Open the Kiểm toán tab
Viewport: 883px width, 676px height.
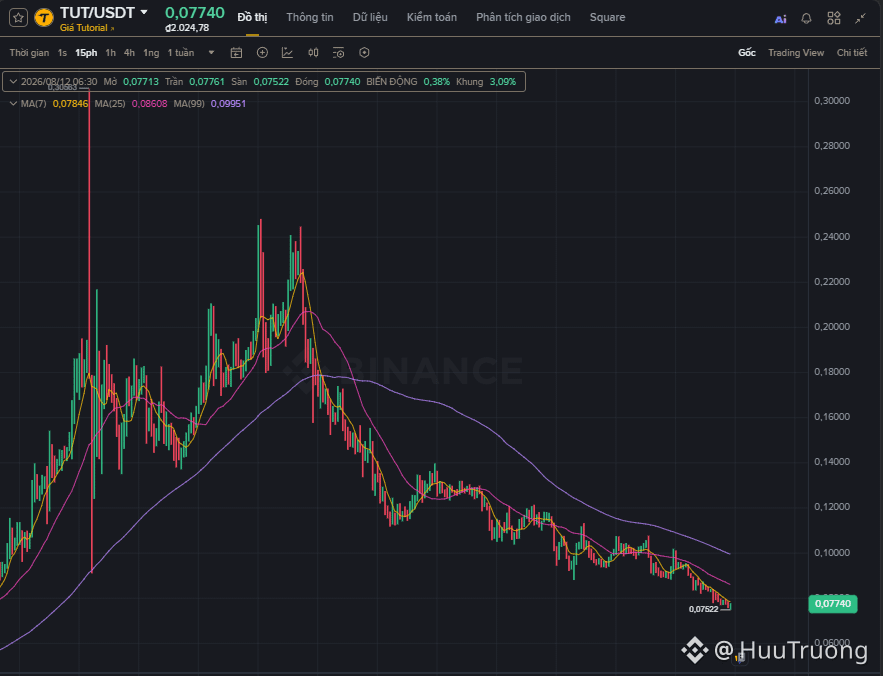(x=432, y=17)
